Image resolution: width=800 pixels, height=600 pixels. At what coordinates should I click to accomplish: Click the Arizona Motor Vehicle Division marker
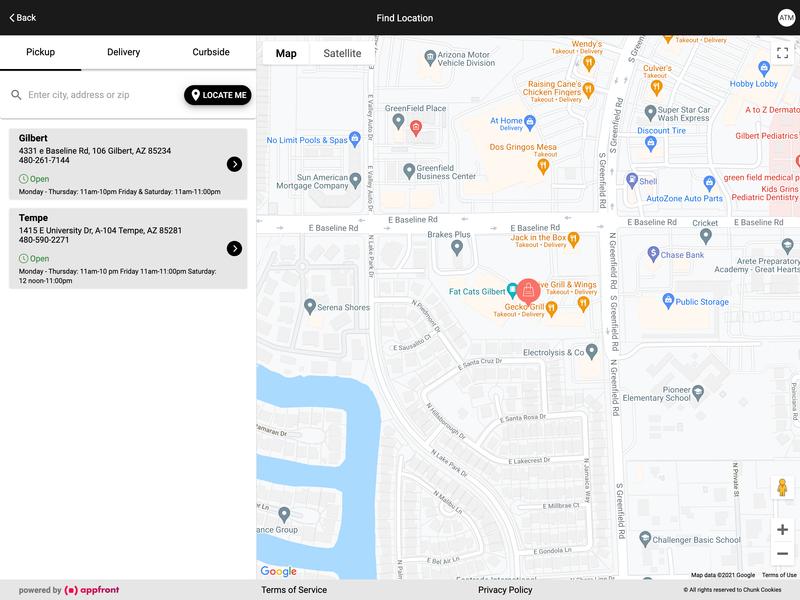[430, 58]
